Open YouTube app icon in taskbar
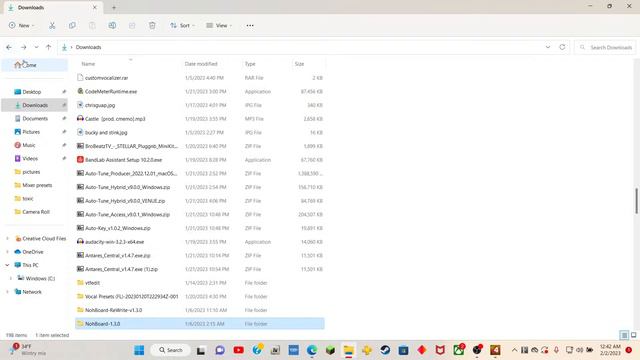The height and width of the screenshot is (360, 640). [x=239, y=350]
